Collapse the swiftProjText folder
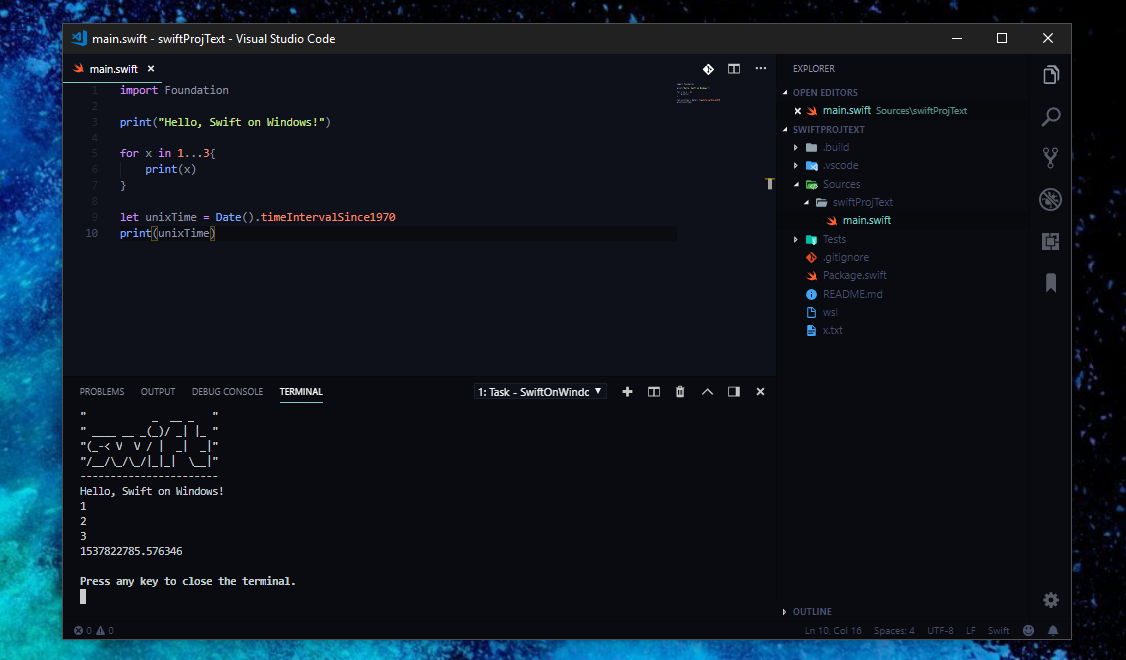1126x660 pixels. 862,203
